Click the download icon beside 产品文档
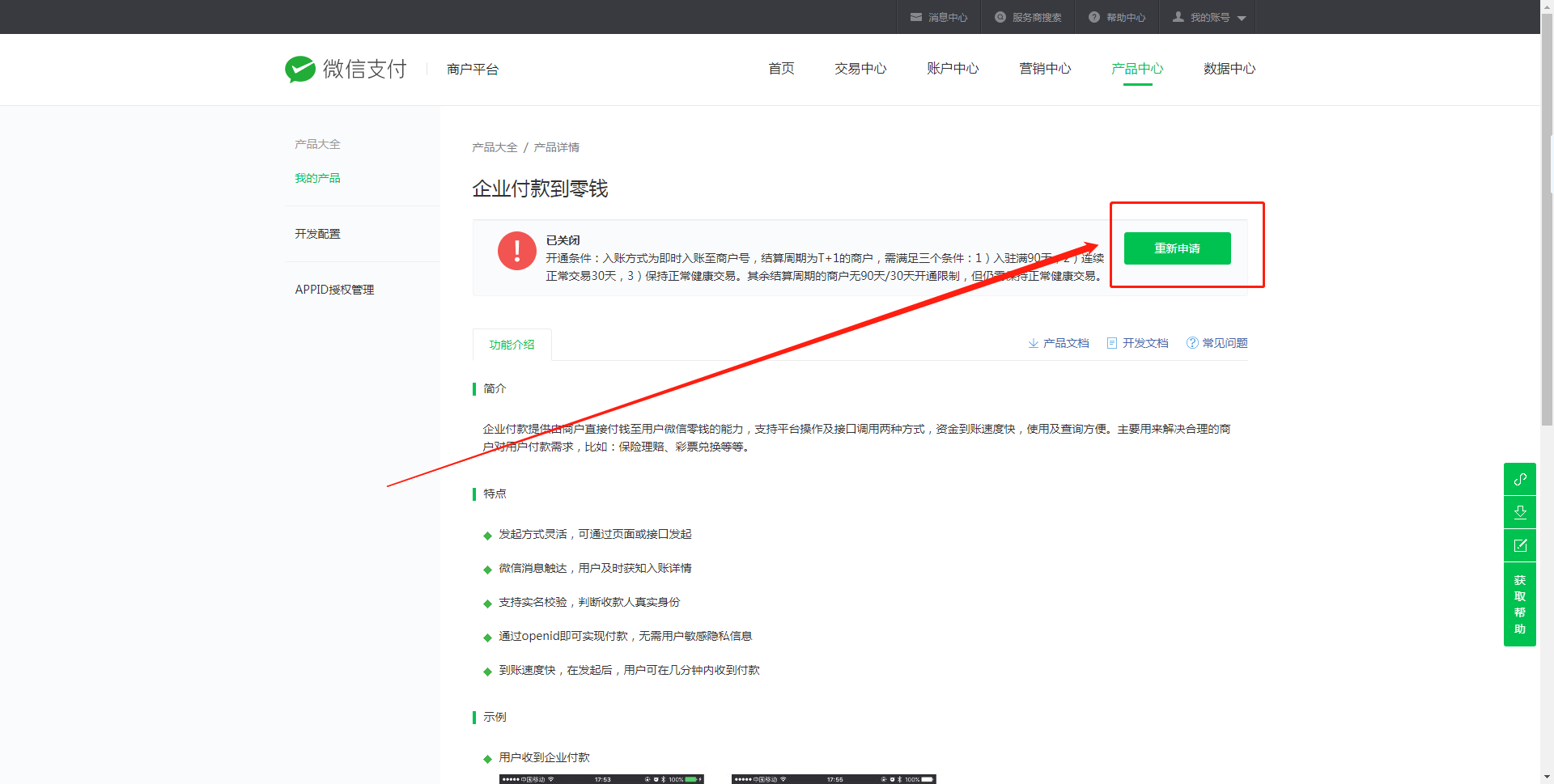 [x=1034, y=343]
